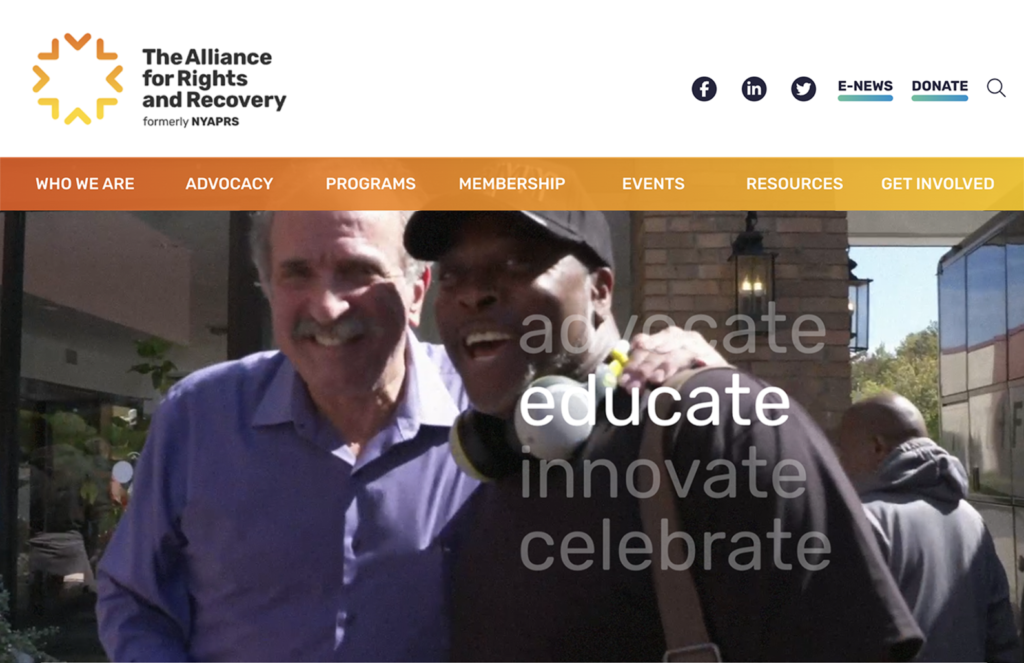This screenshot has height=663, width=1024.
Task: Open the ADVOCACY menu
Action: 229,184
